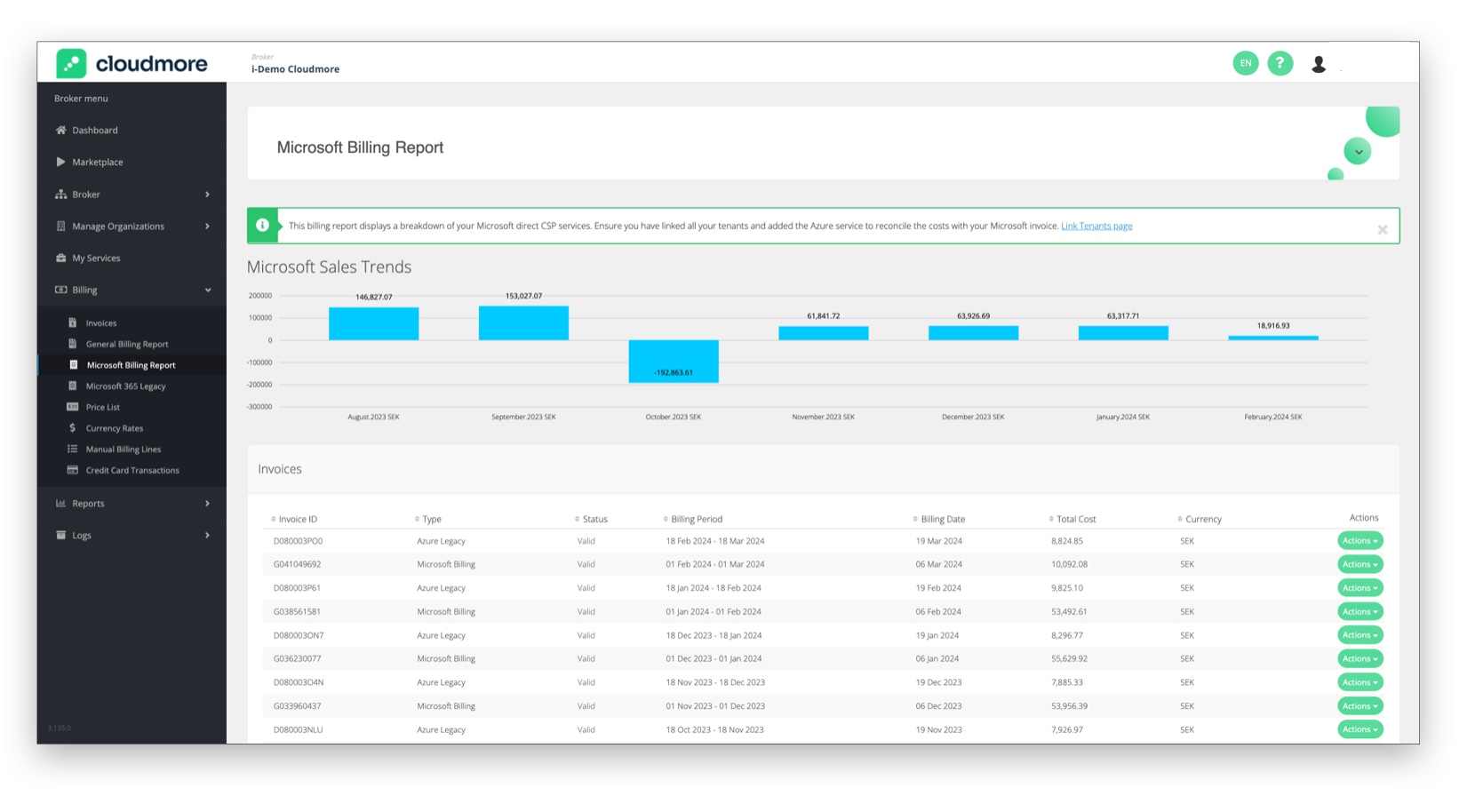Open Microsoft 365 Legacy menu item
The width and height of the screenshot is (1475, 812).
pyautogui.click(x=125, y=386)
